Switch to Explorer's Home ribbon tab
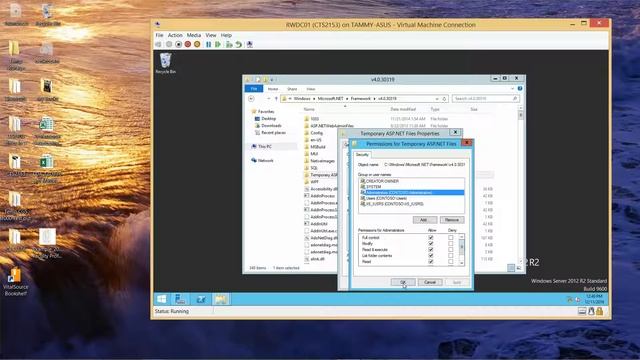 273,89
